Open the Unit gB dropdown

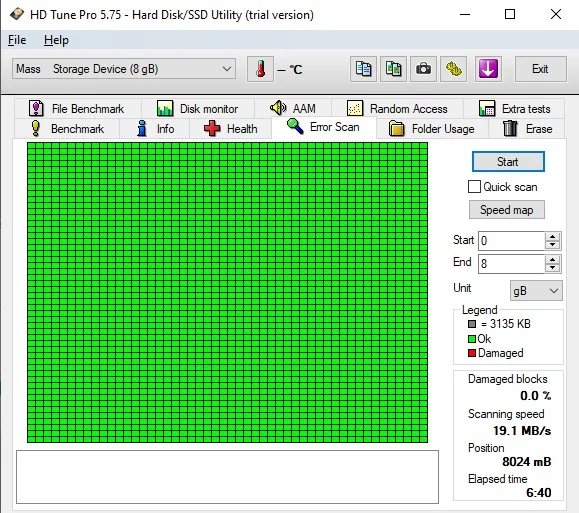536,291
